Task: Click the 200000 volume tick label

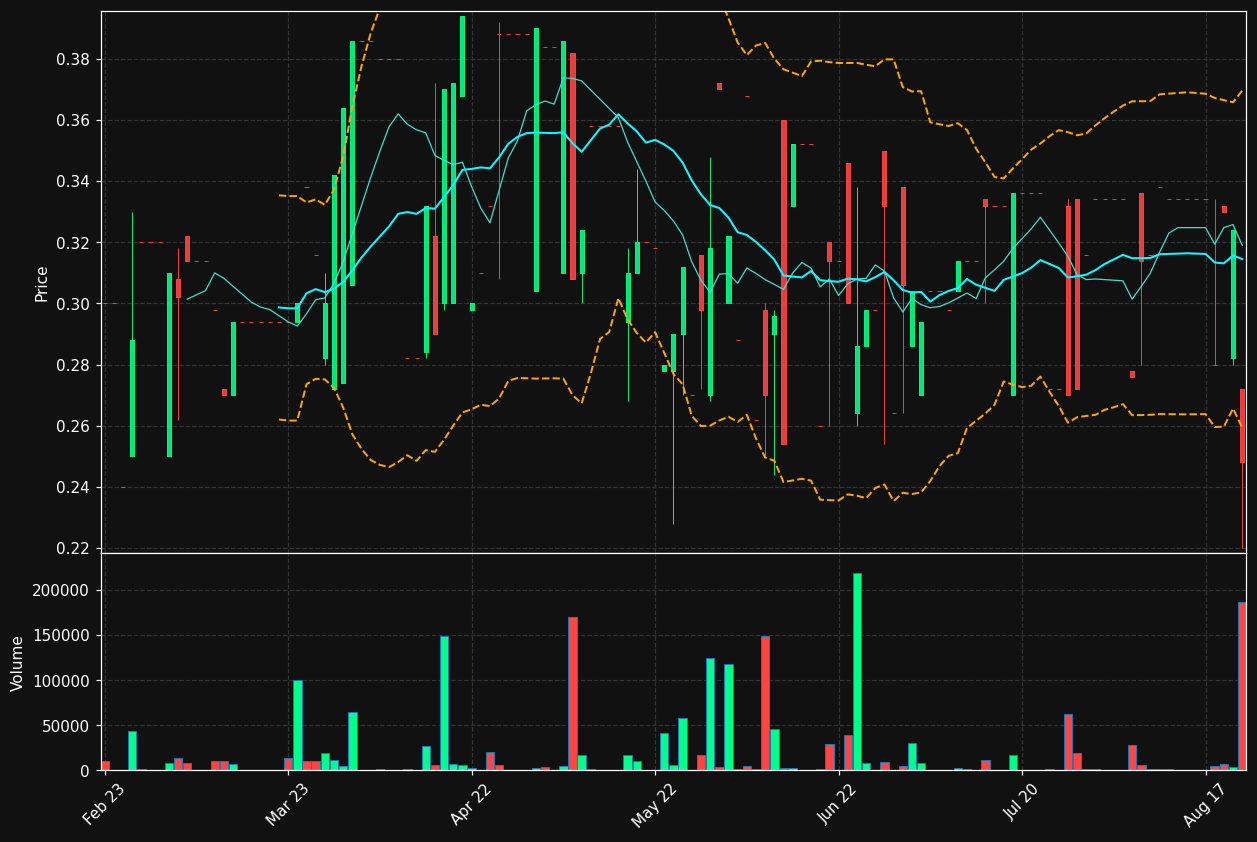Action: (62, 590)
